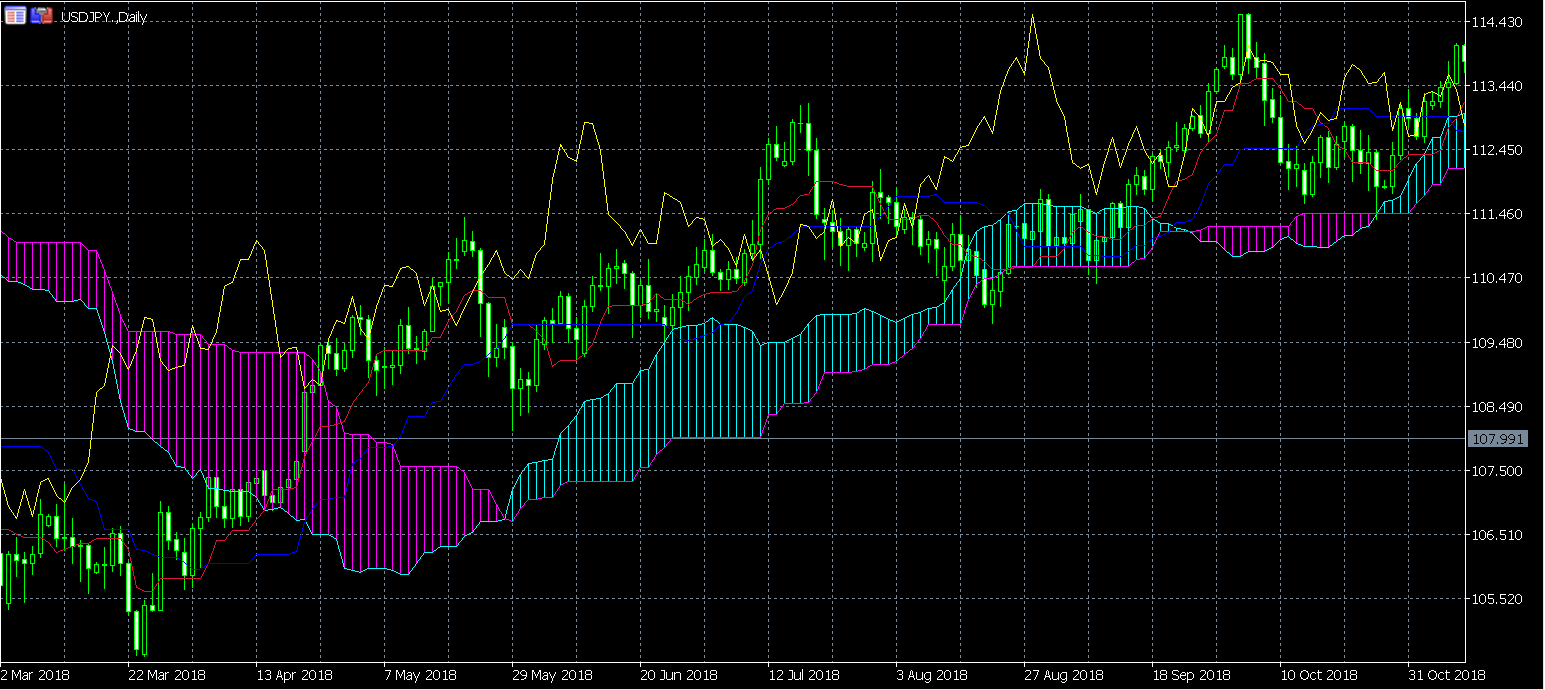Select the current price label 107.991
Image resolution: width=1545 pixels, height=690 pixels.
(x=1498, y=438)
